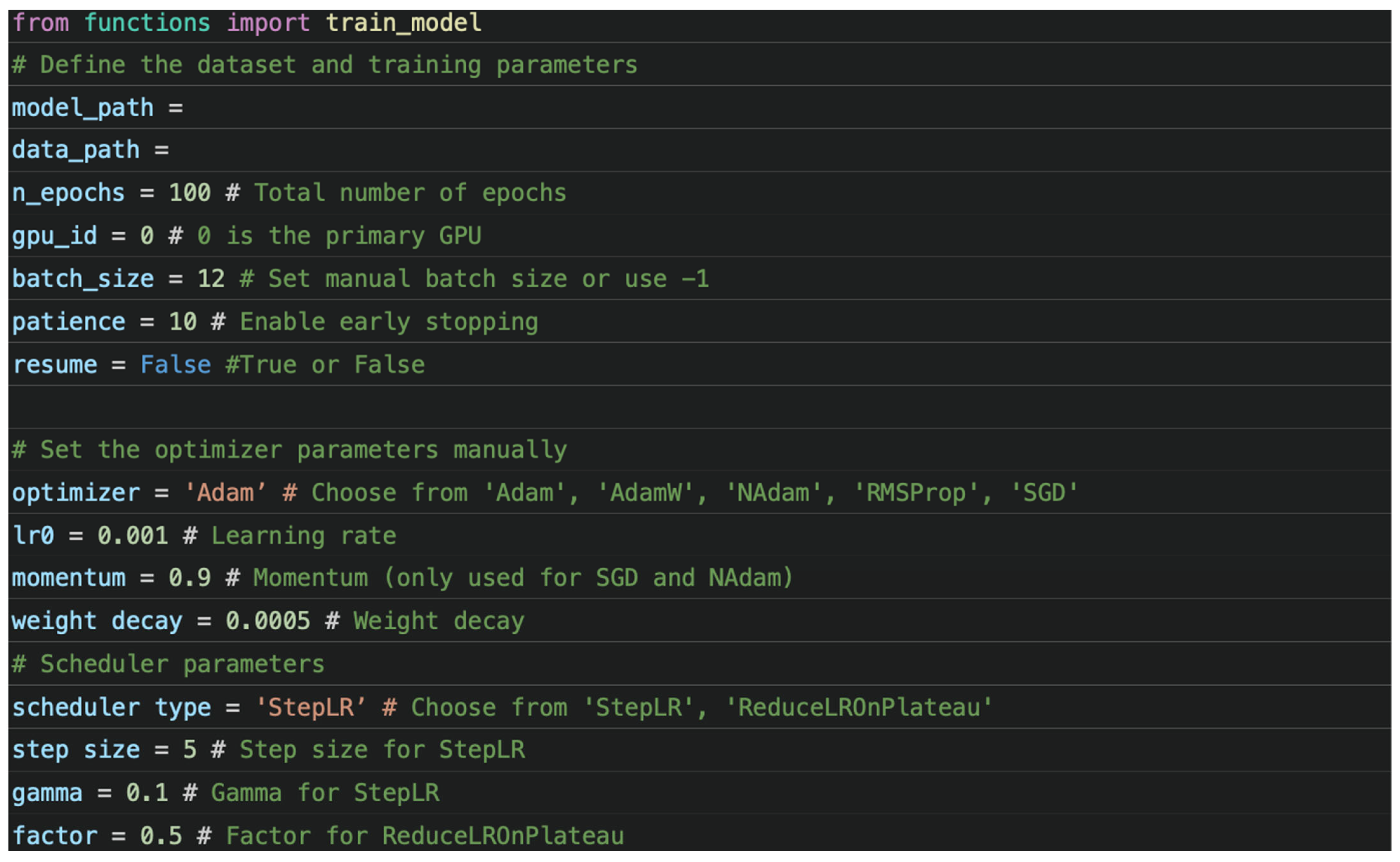Viewport: 1400px width, 862px height.
Task: Click the momentum value 0.9
Action: click(x=189, y=578)
